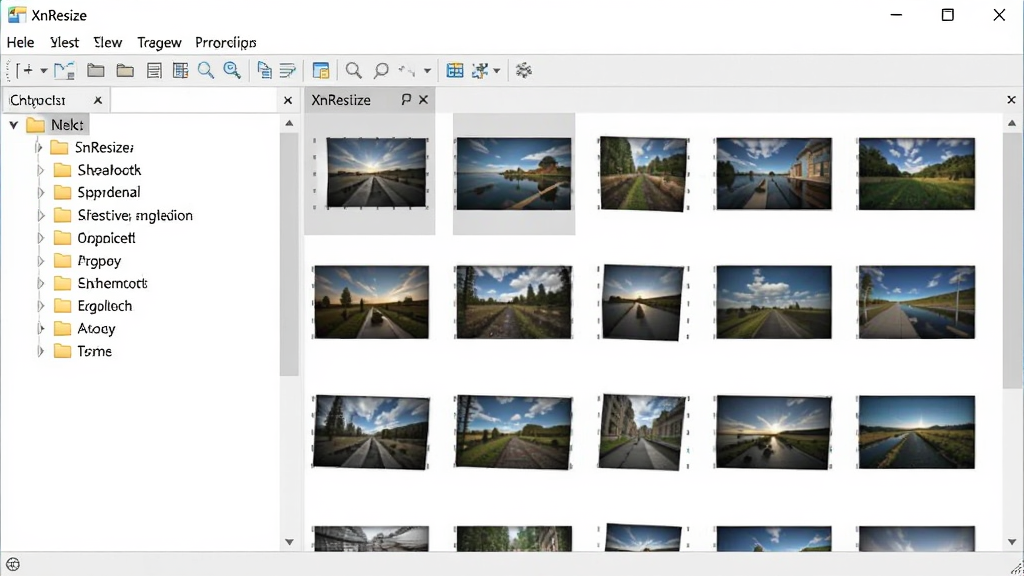The width and height of the screenshot is (1024, 576).
Task: Click the chart graph toolbar icon
Action: pyautogui.click(x=65, y=71)
